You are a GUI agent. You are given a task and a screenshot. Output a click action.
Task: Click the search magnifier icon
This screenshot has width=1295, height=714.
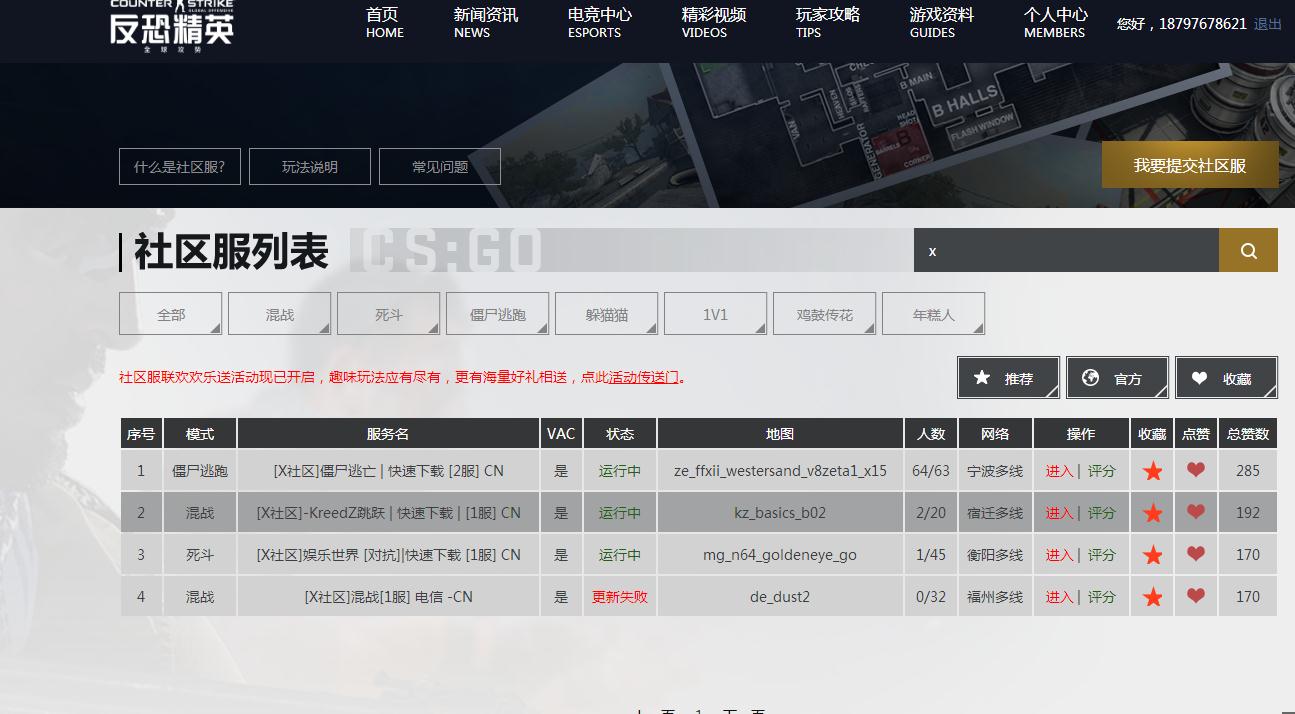tap(1247, 250)
